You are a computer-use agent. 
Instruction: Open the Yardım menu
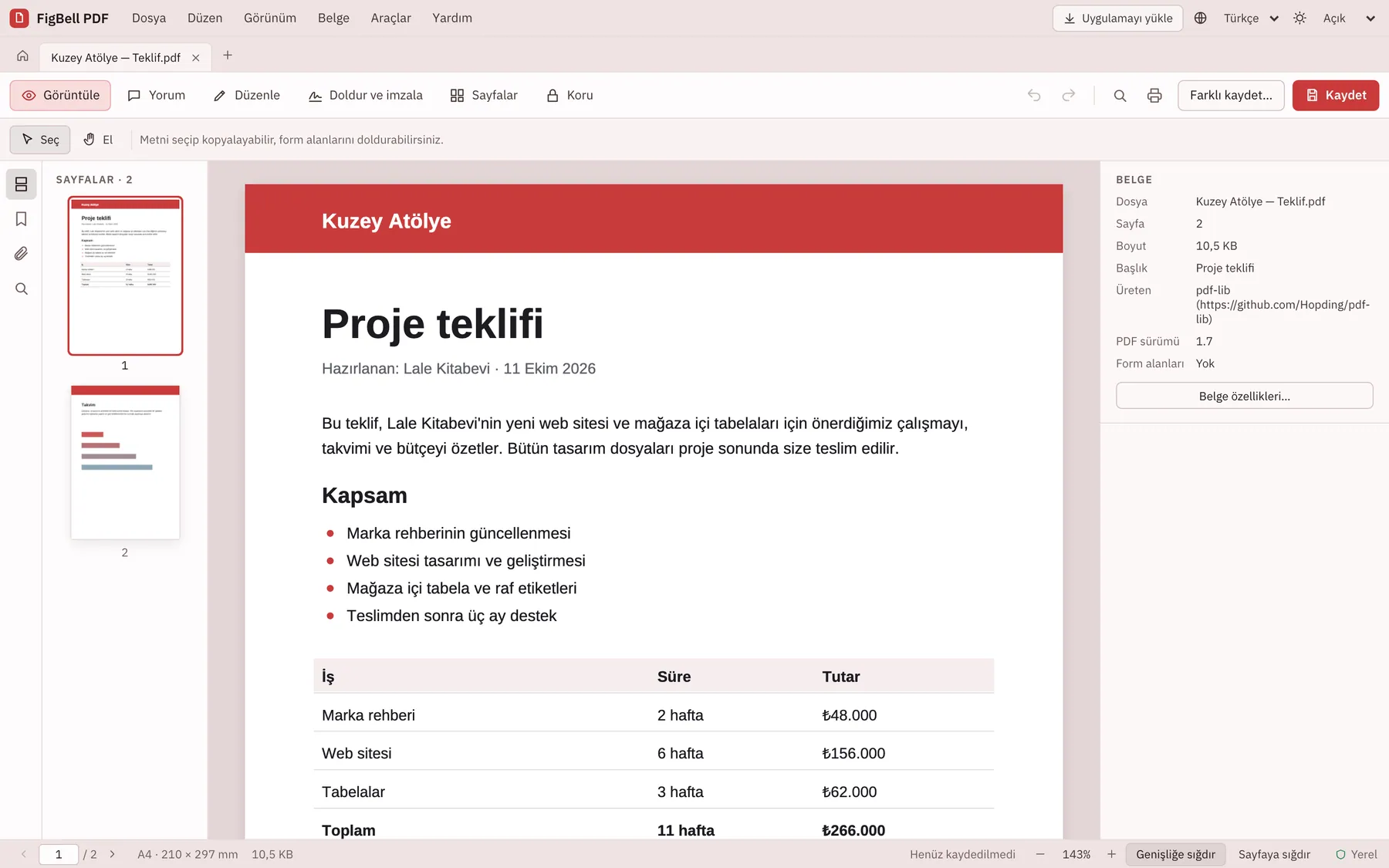click(x=452, y=19)
